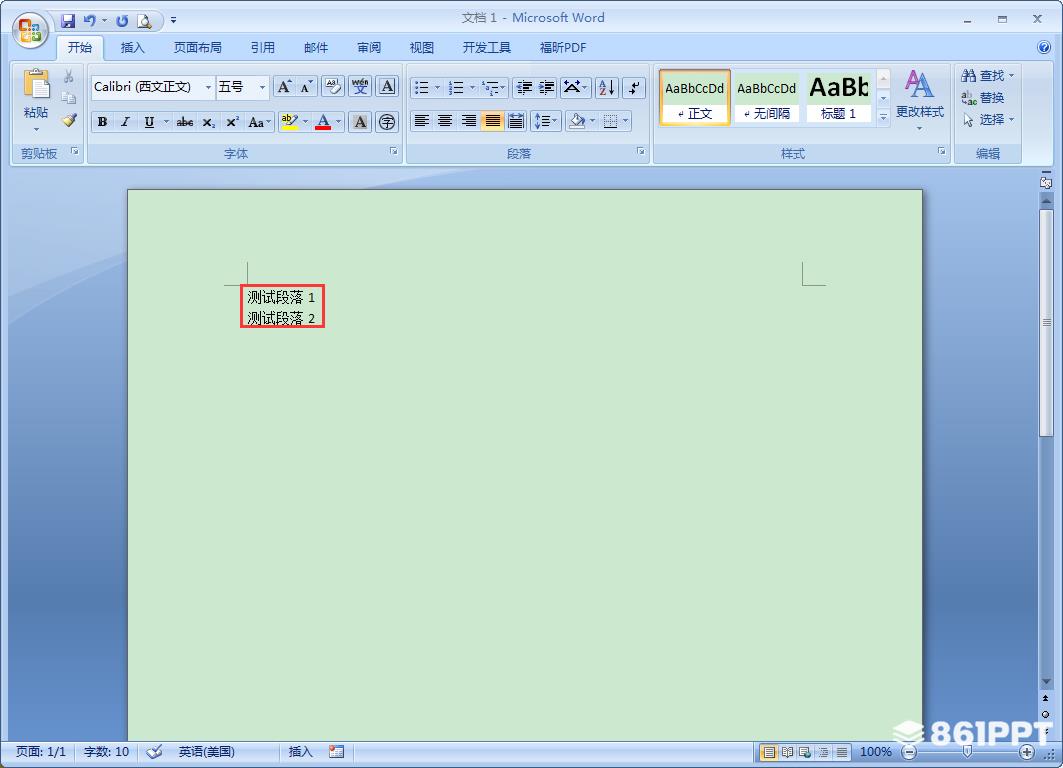Screen dimensions: 1063x768
Task: Show or hide paragraph marks
Action: coord(634,87)
